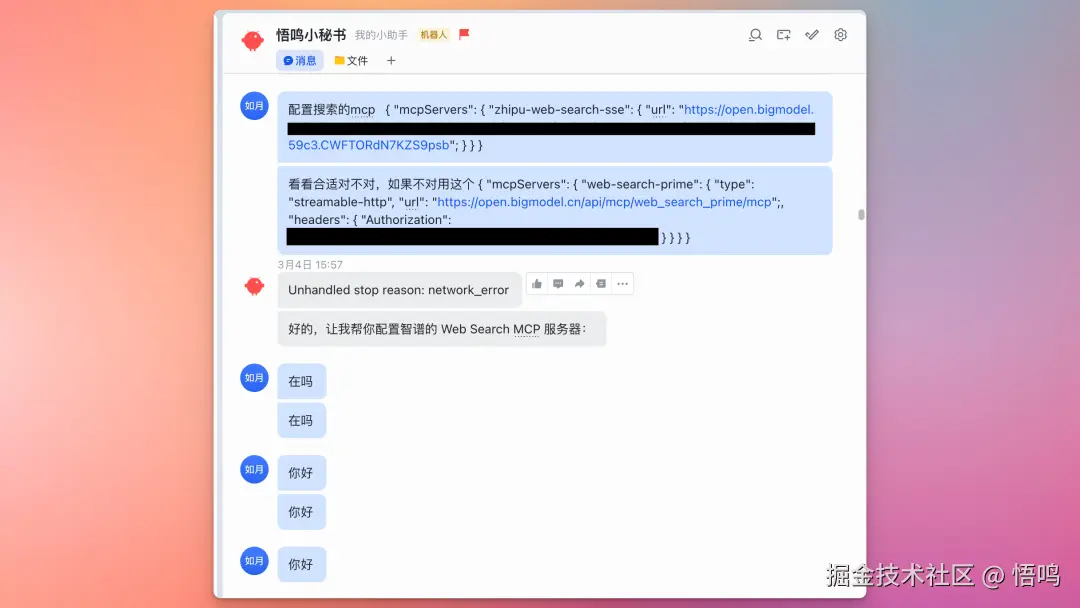Click the 如月 user avatar
The image size is (1080, 608).
coord(254,105)
